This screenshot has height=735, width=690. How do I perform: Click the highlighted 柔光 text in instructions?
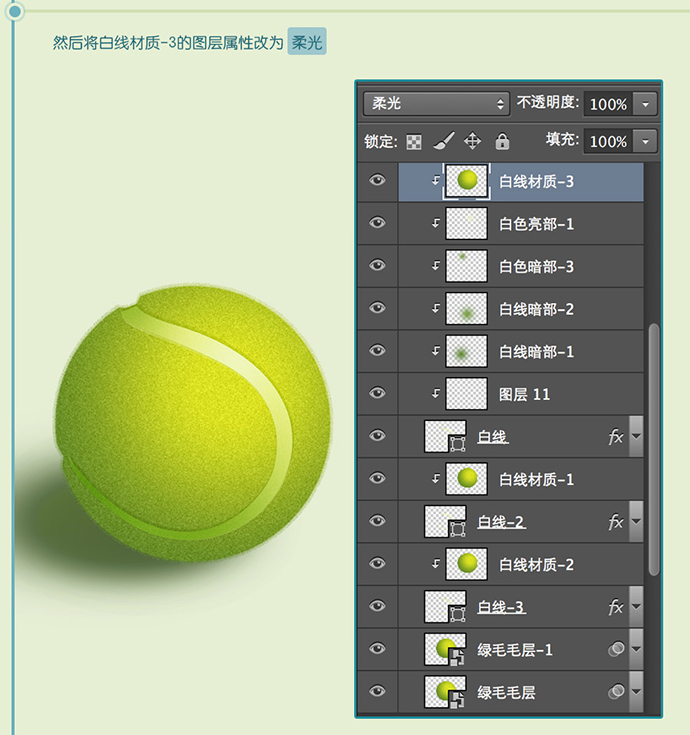(x=307, y=43)
